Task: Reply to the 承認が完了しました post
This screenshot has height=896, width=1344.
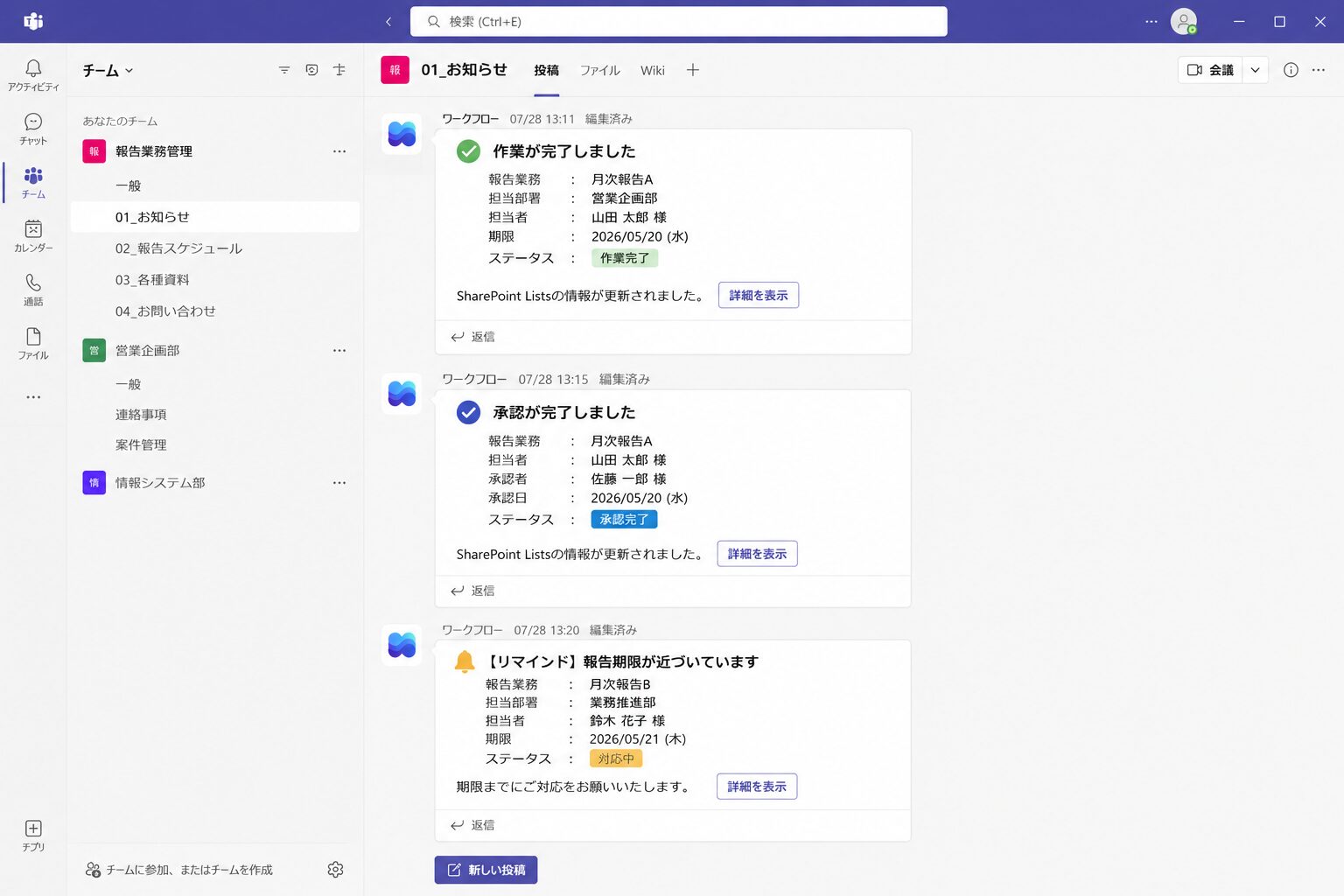Action: tap(473, 591)
